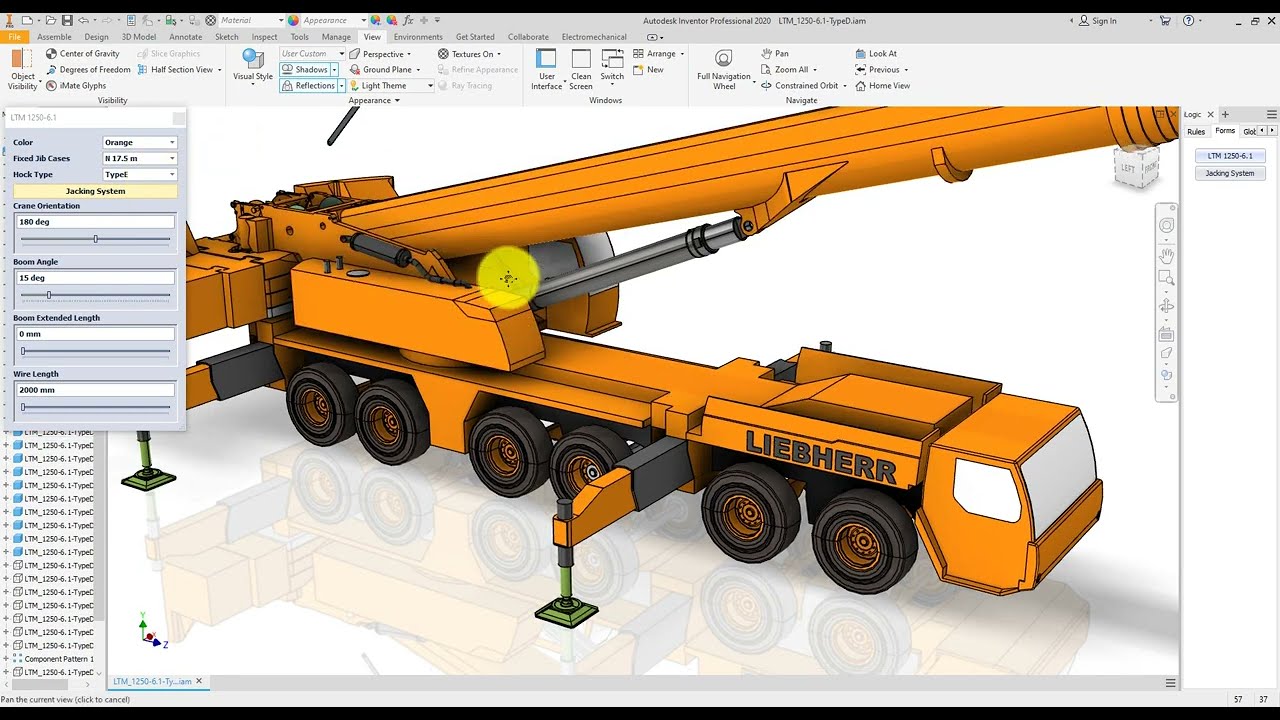This screenshot has height=720, width=1280.
Task: Click Jacking System in the Forms panel
Action: pos(1230,173)
